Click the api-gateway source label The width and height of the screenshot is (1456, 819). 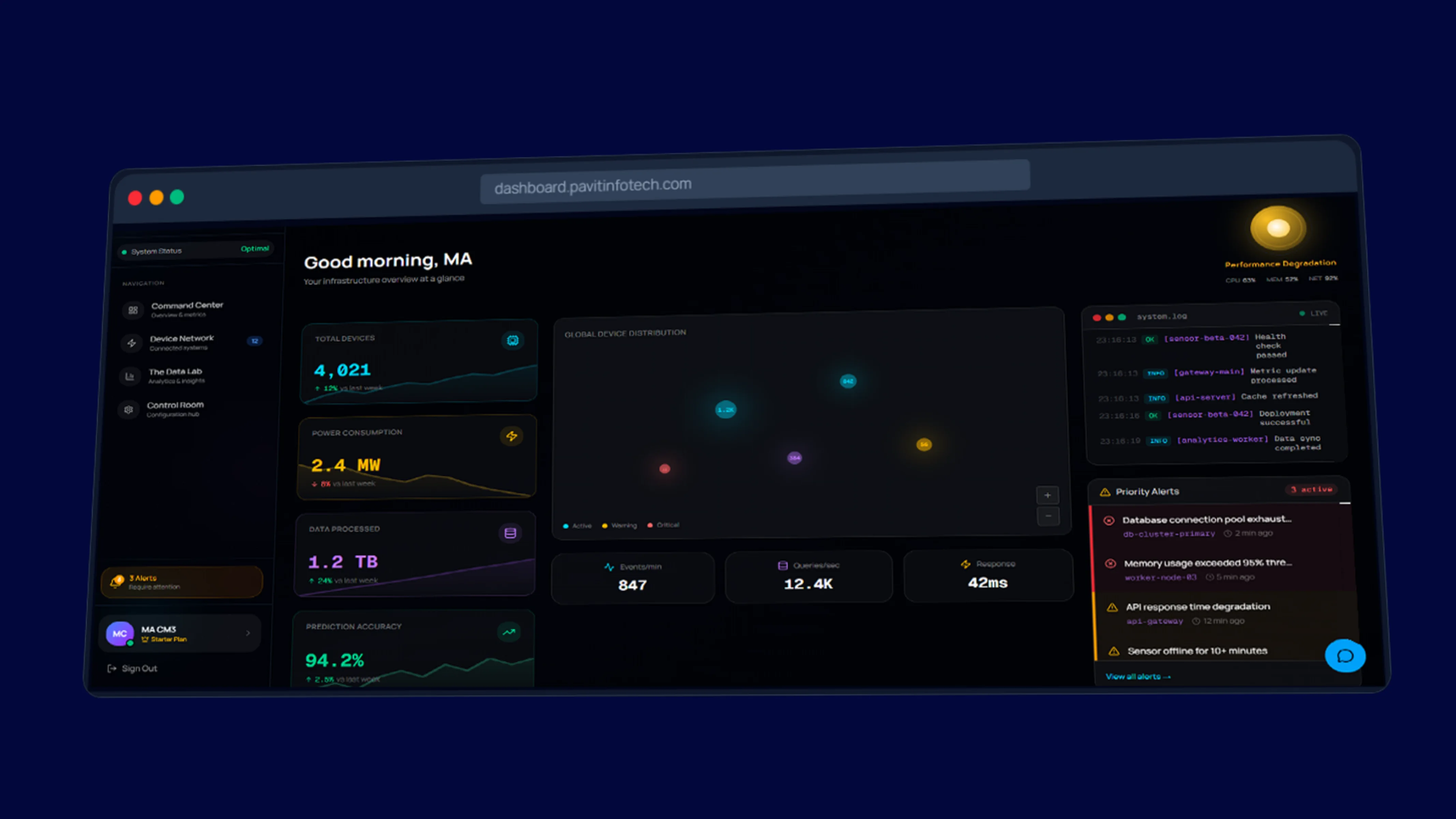point(1155,621)
